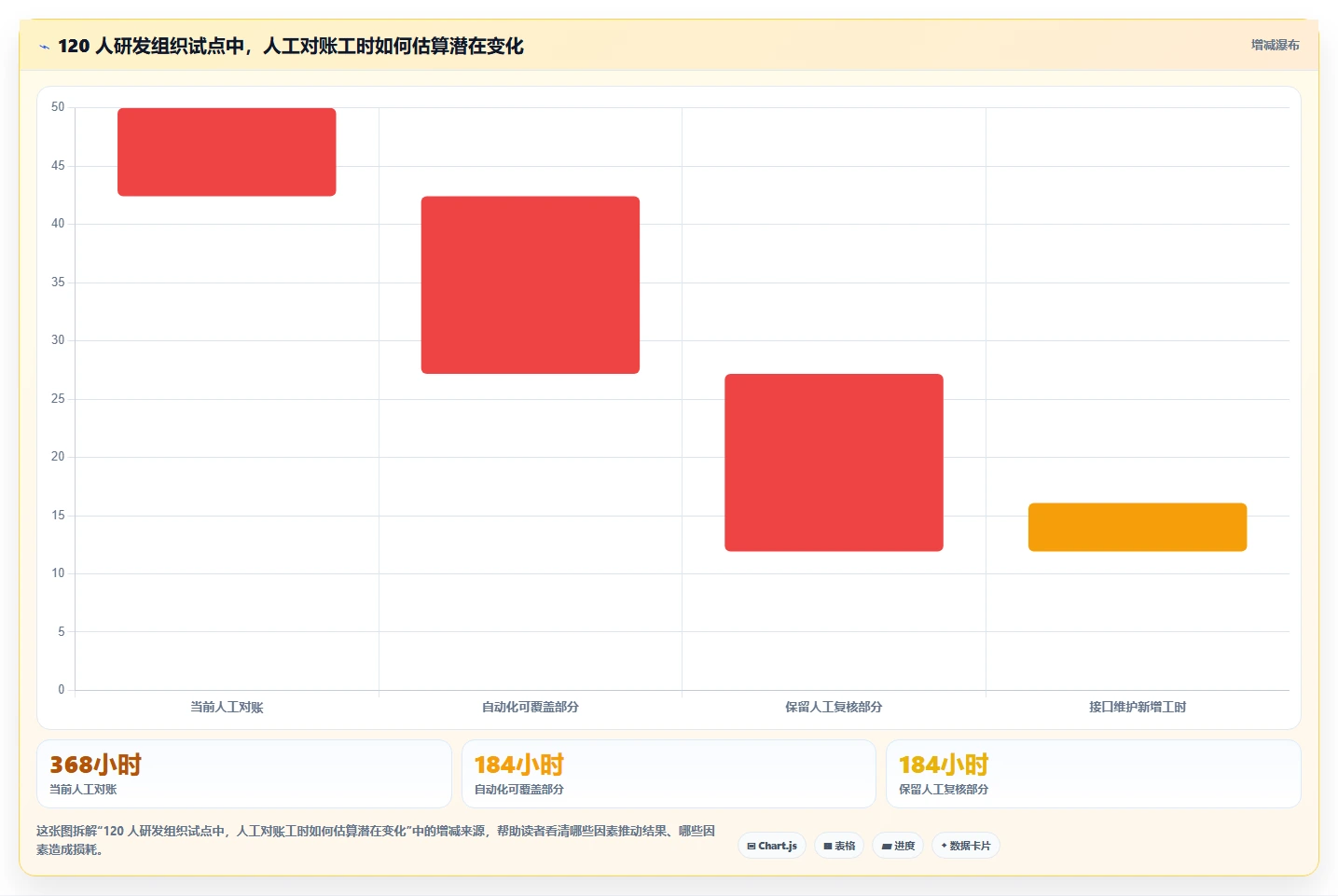
Task: Click the 数据卡片 tag chip
Action: pos(966,846)
